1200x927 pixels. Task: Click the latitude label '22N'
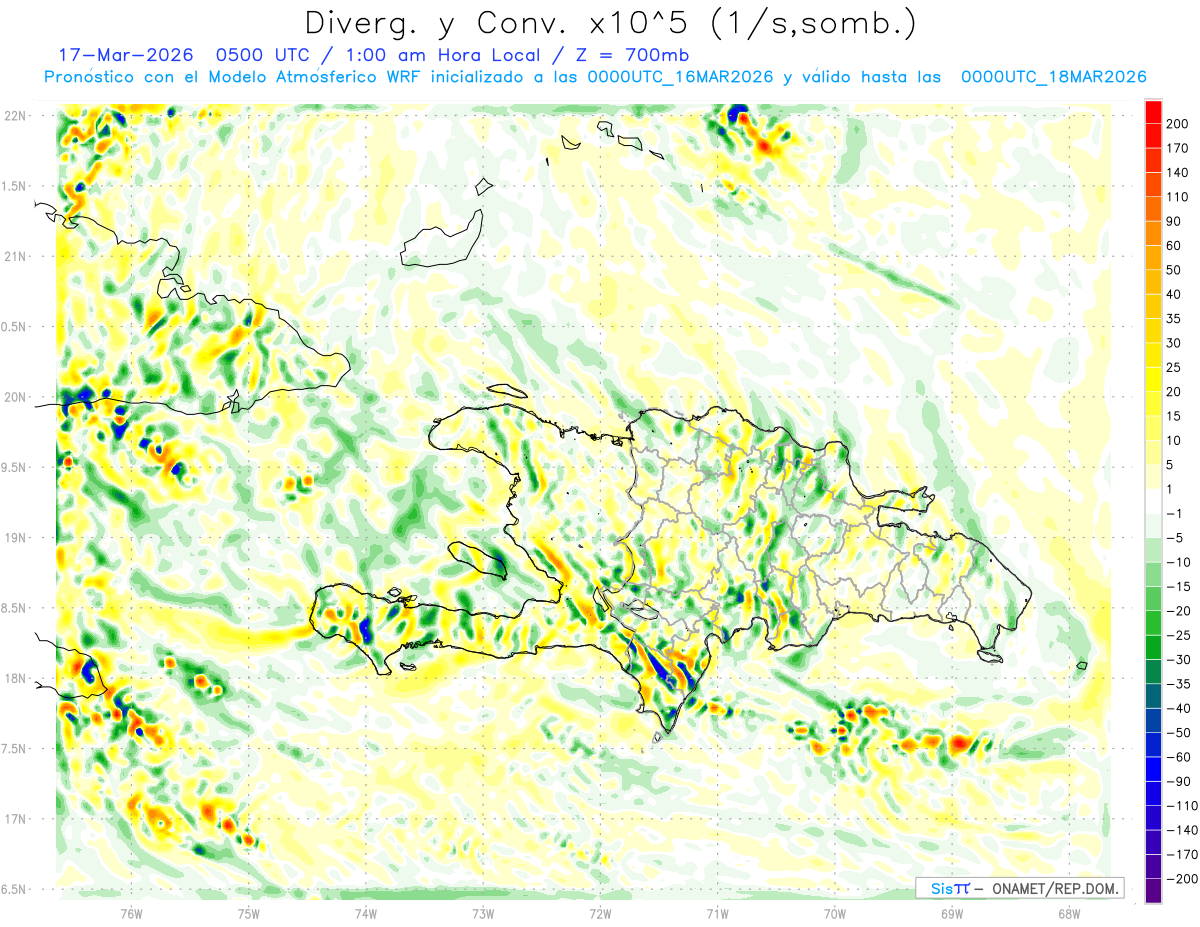point(15,116)
